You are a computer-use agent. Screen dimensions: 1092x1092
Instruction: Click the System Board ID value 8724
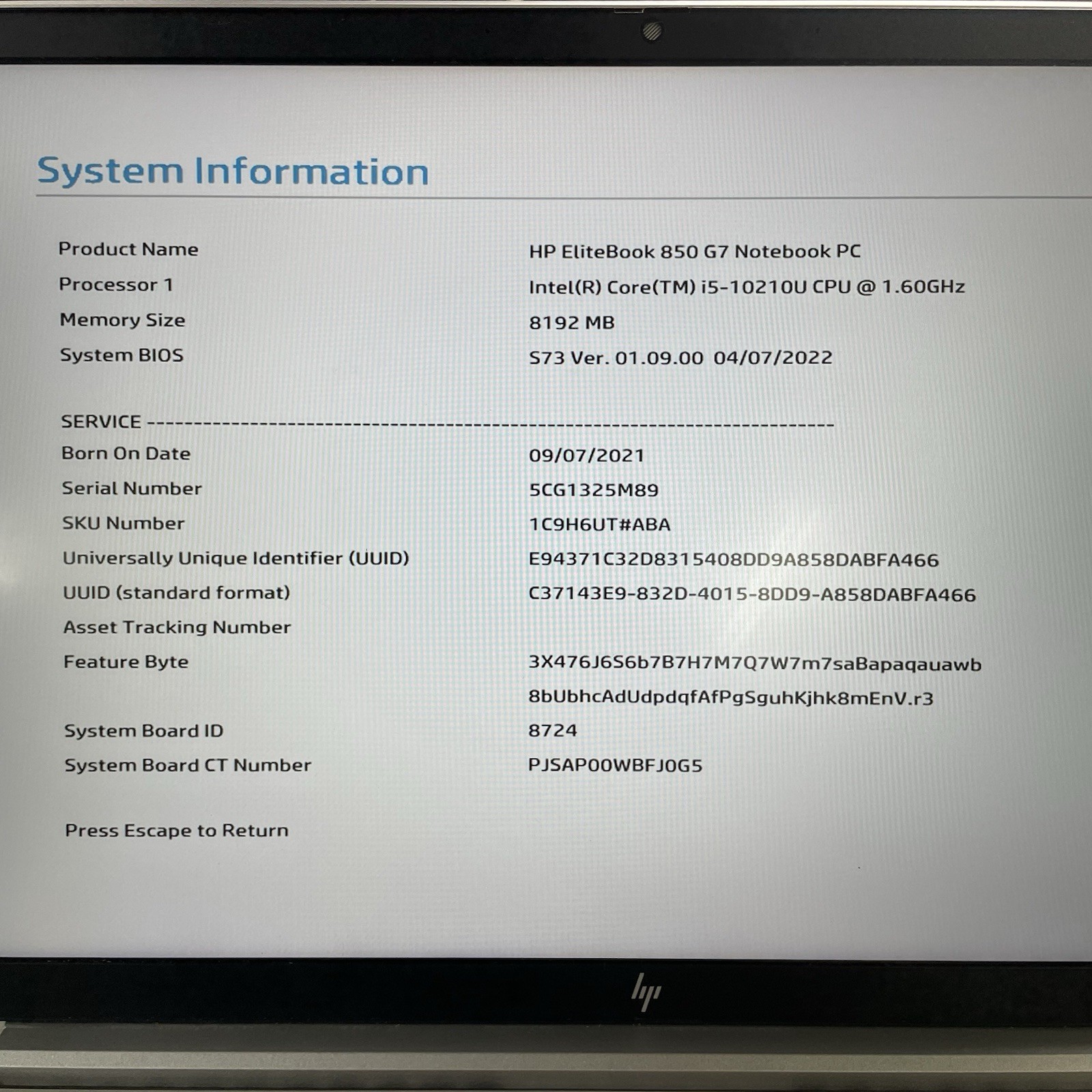coord(553,730)
